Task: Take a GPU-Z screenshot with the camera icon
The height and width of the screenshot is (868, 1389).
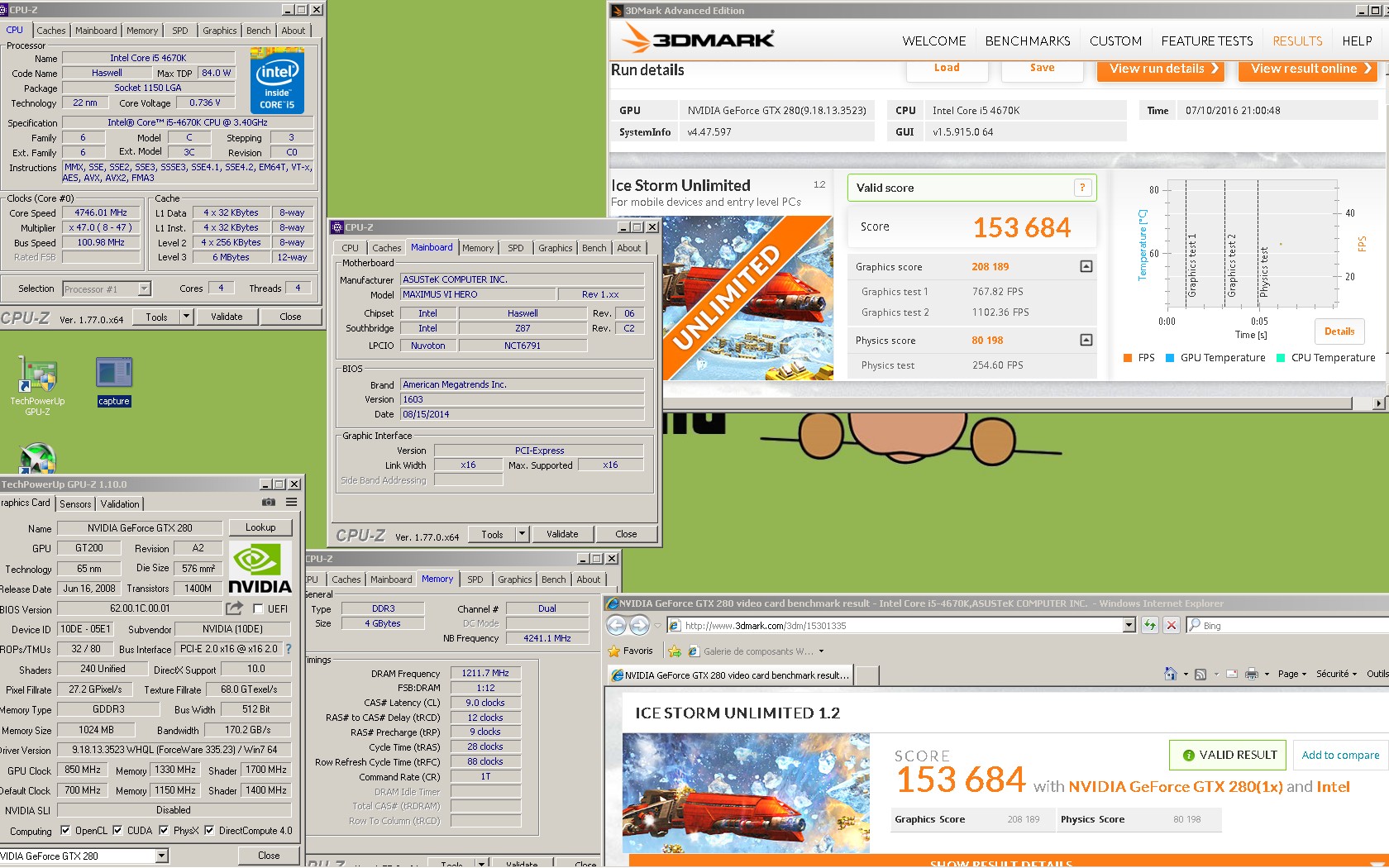Action: pyautogui.click(x=269, y=502)
